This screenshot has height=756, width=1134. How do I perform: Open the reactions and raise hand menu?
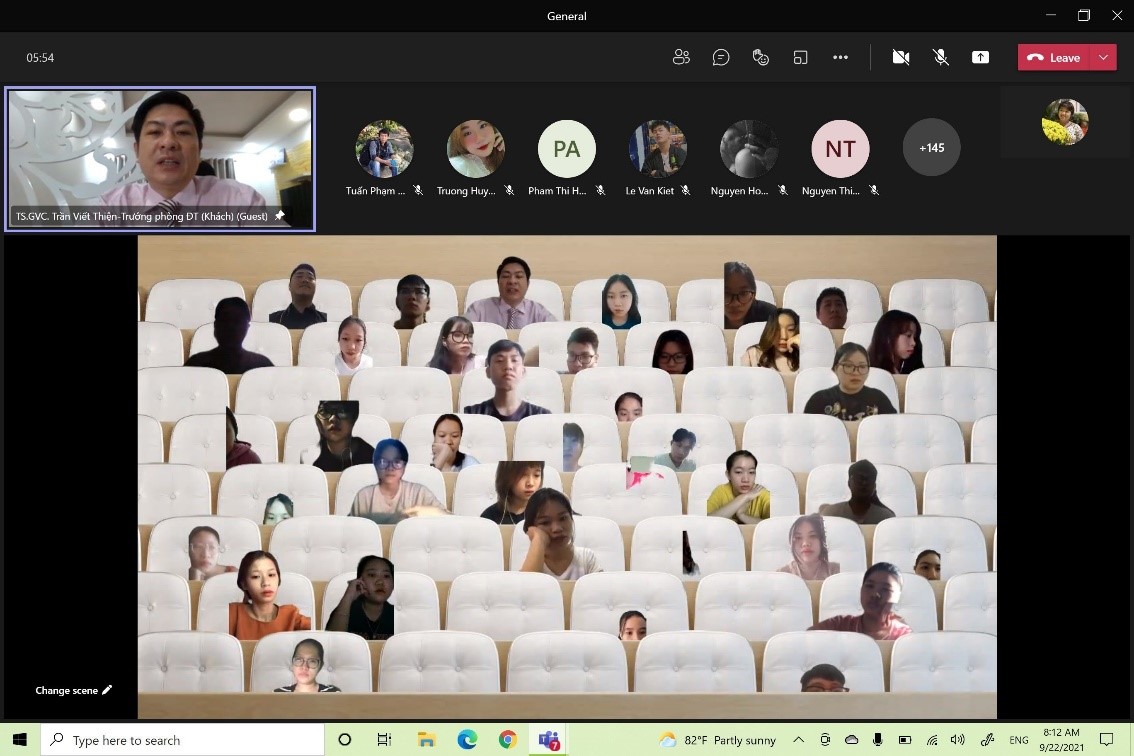point(761,58)
